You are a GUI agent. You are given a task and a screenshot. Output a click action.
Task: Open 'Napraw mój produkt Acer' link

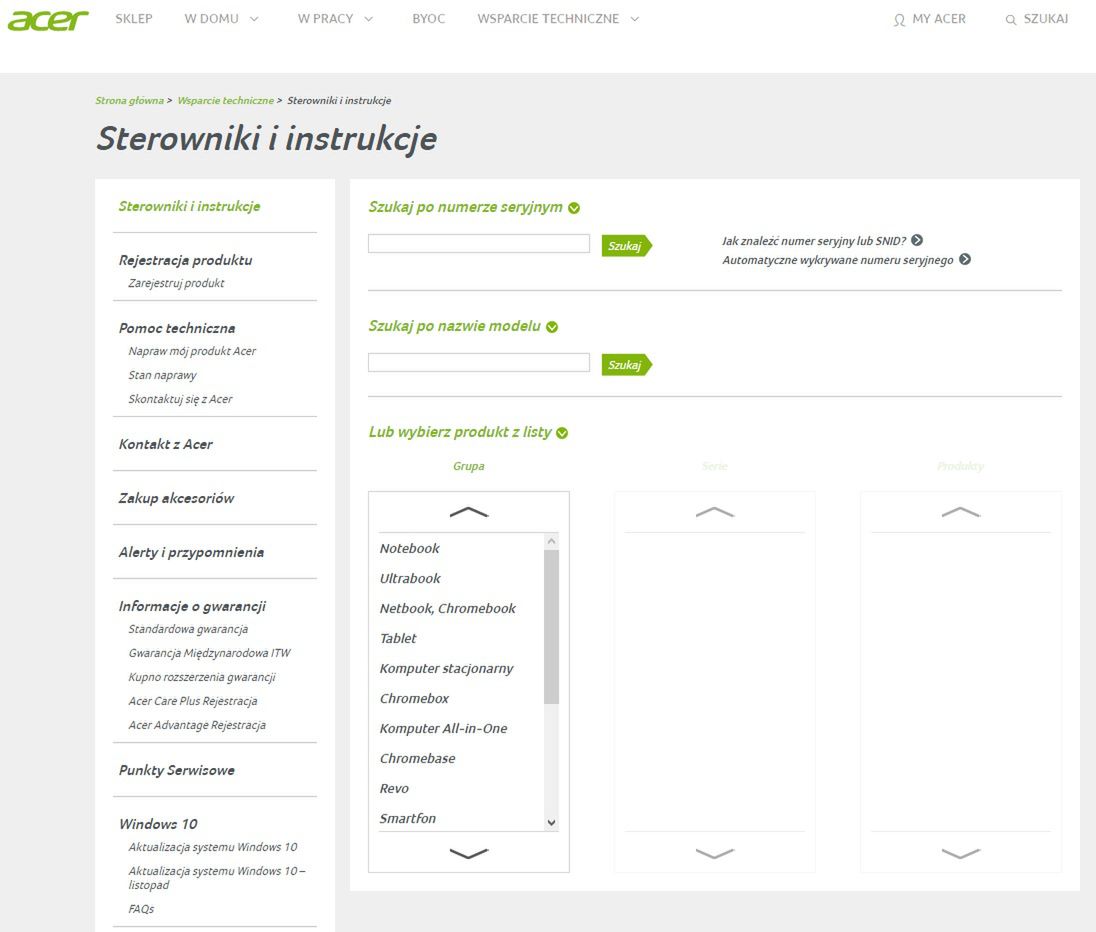(x=192, y=351)
